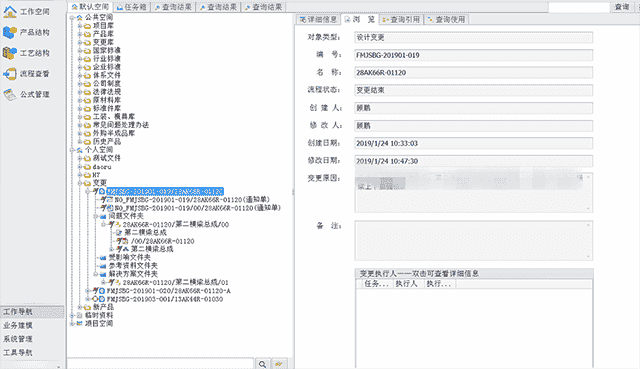640x369 pixels.
Task: Click the 变更原因 text area scrollbar
Action: [x=588, y=193]
